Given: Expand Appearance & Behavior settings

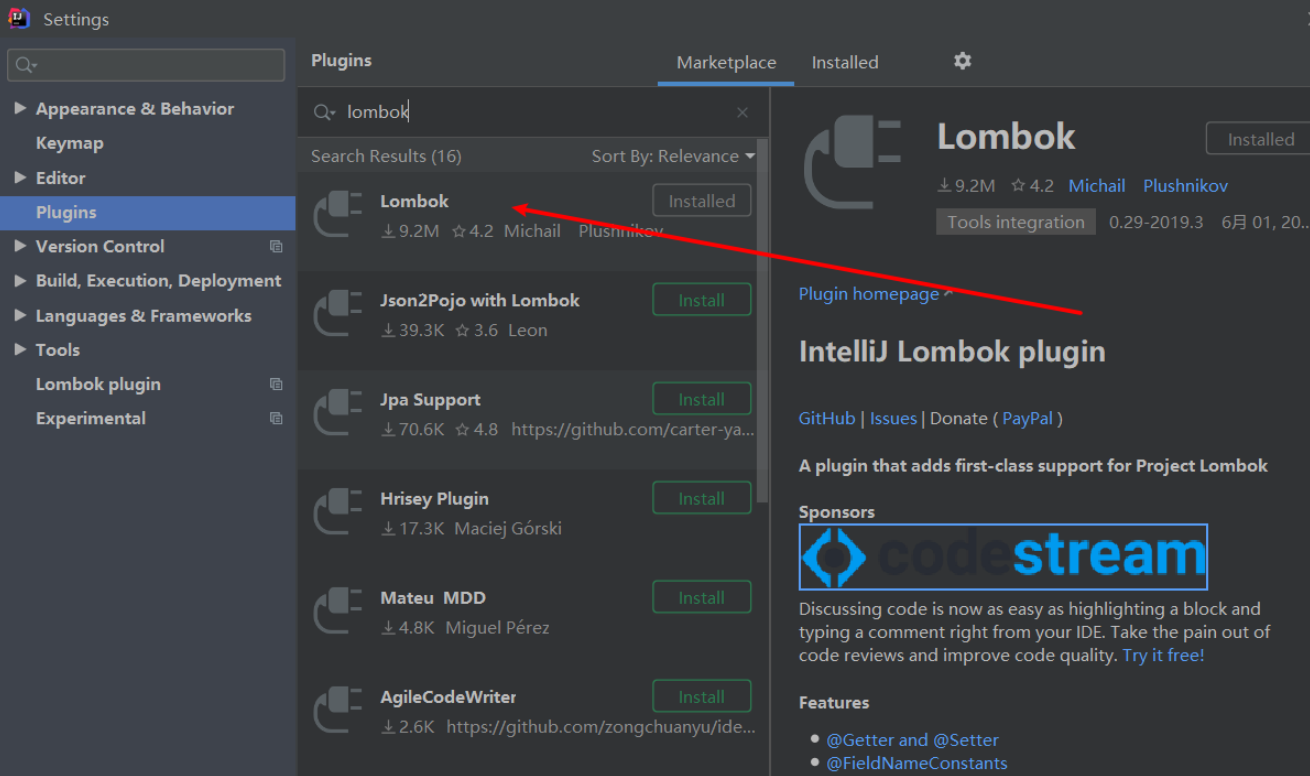Looking at the screenshot, I should pyautogui.click(x=20, y=108).
